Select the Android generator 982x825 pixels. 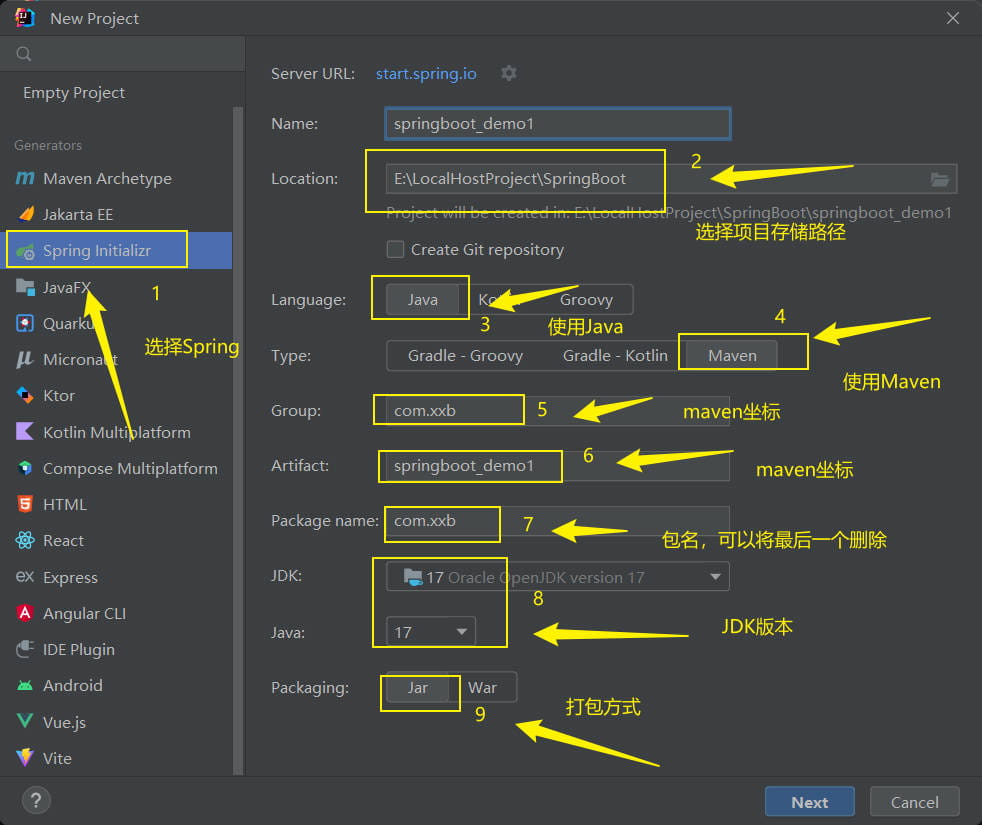[73, 686]
